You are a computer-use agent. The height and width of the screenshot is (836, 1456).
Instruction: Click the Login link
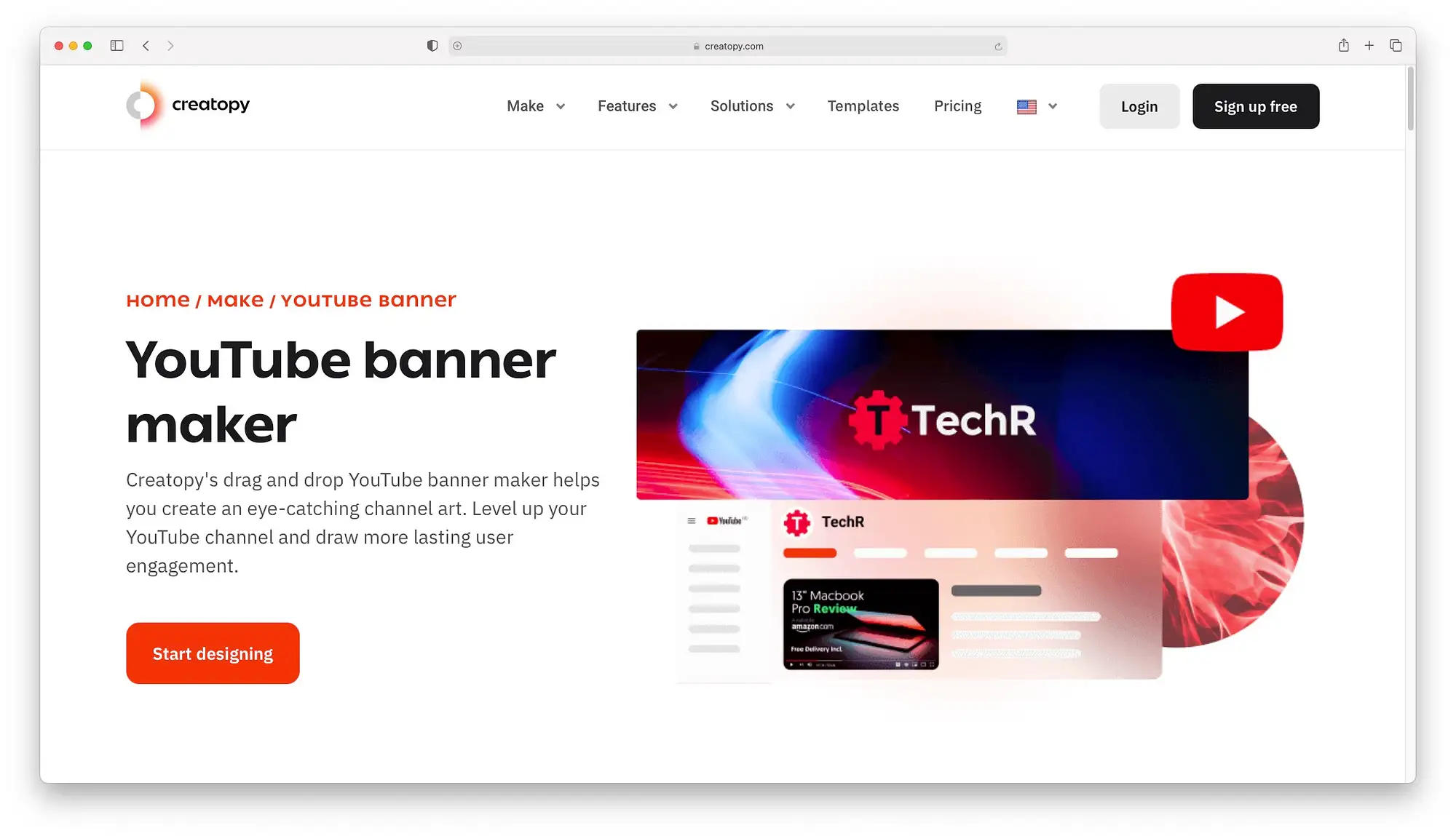coord(1139,106)
